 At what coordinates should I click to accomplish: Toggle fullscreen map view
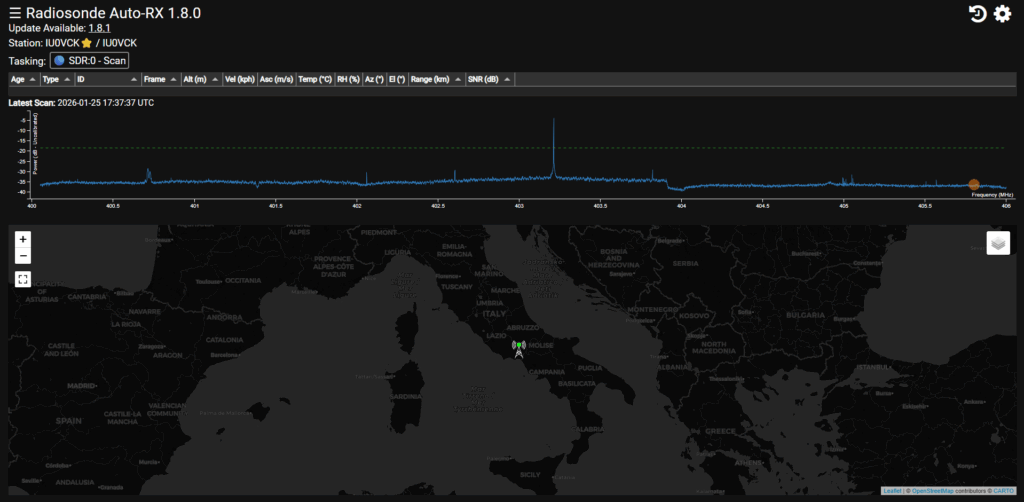(23, 279)
